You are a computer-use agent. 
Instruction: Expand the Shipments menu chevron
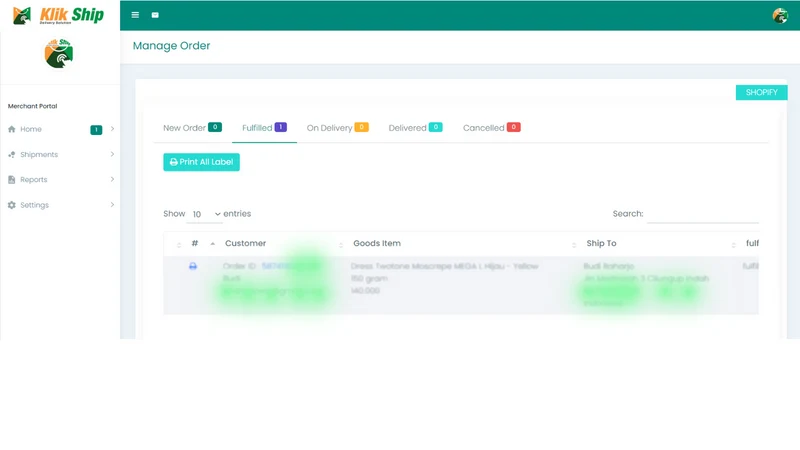(112, 154)
